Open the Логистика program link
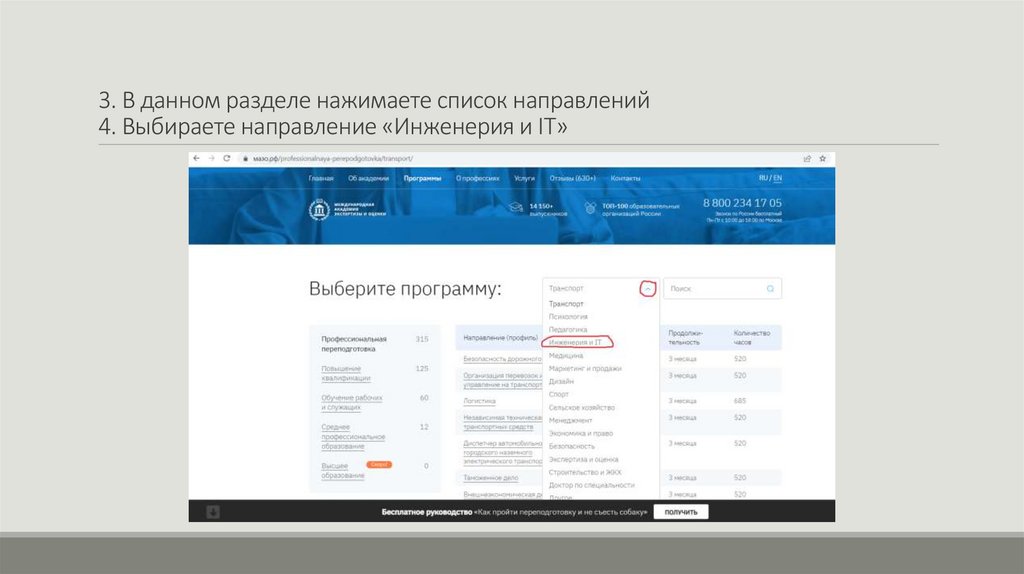This screenshot has height=574, width=1024. click(x=479, y=401)
